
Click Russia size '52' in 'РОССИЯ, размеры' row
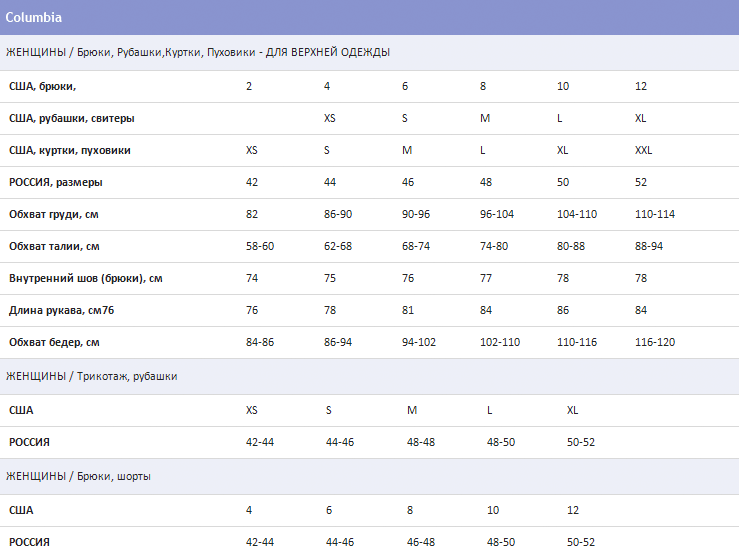[x=640, y=182]
